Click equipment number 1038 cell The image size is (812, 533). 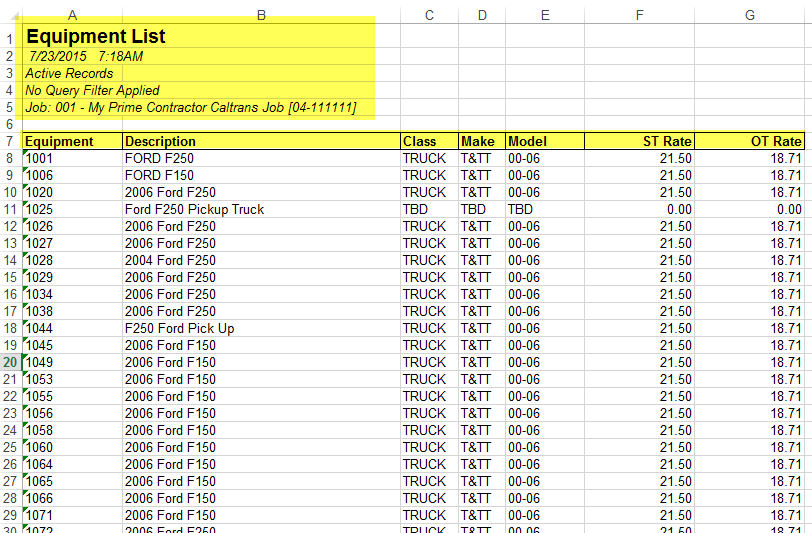click(72, 311)
